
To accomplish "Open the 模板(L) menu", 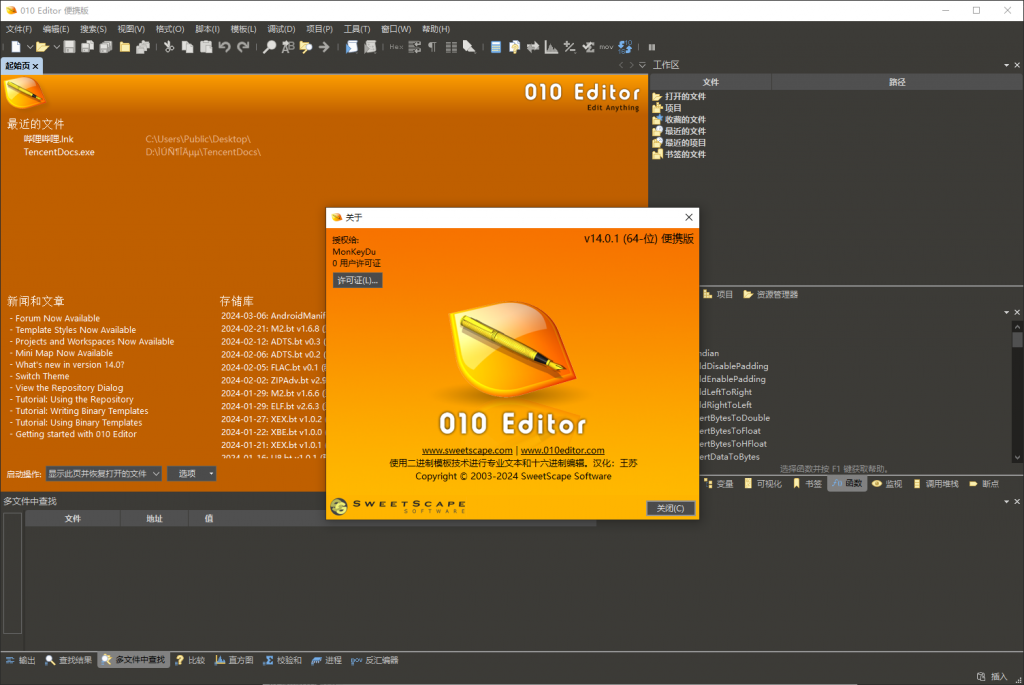I will (x=243, y=29).
